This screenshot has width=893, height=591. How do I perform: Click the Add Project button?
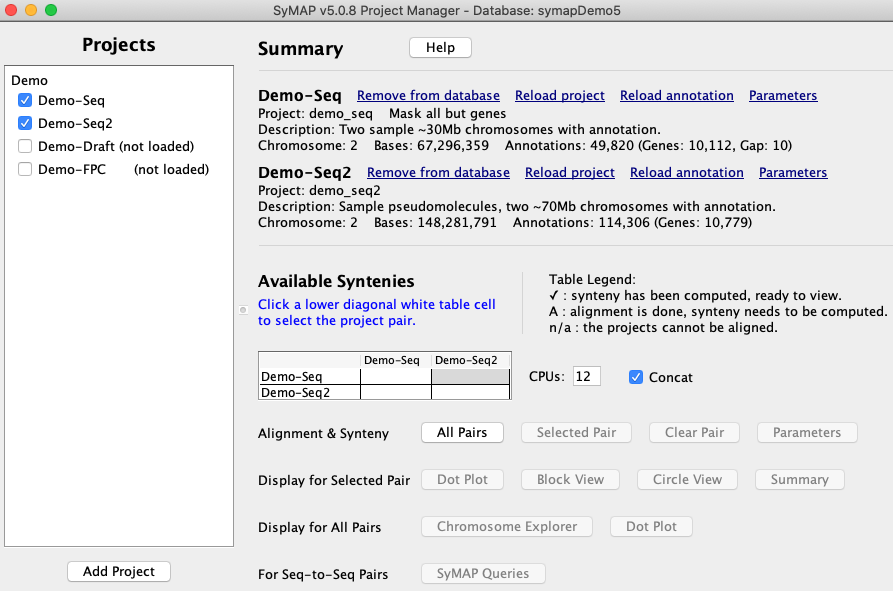118,572
